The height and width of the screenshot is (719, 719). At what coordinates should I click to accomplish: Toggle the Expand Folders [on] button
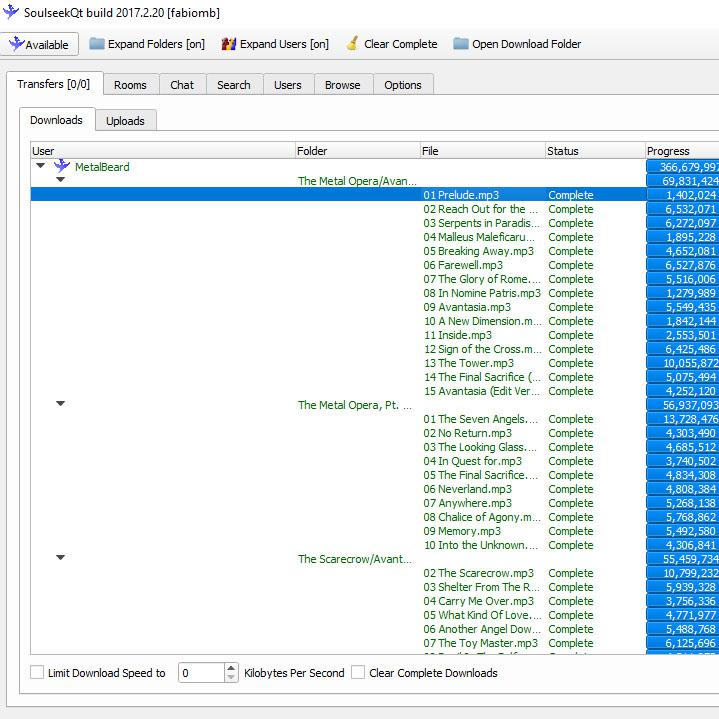coord(148,44)
